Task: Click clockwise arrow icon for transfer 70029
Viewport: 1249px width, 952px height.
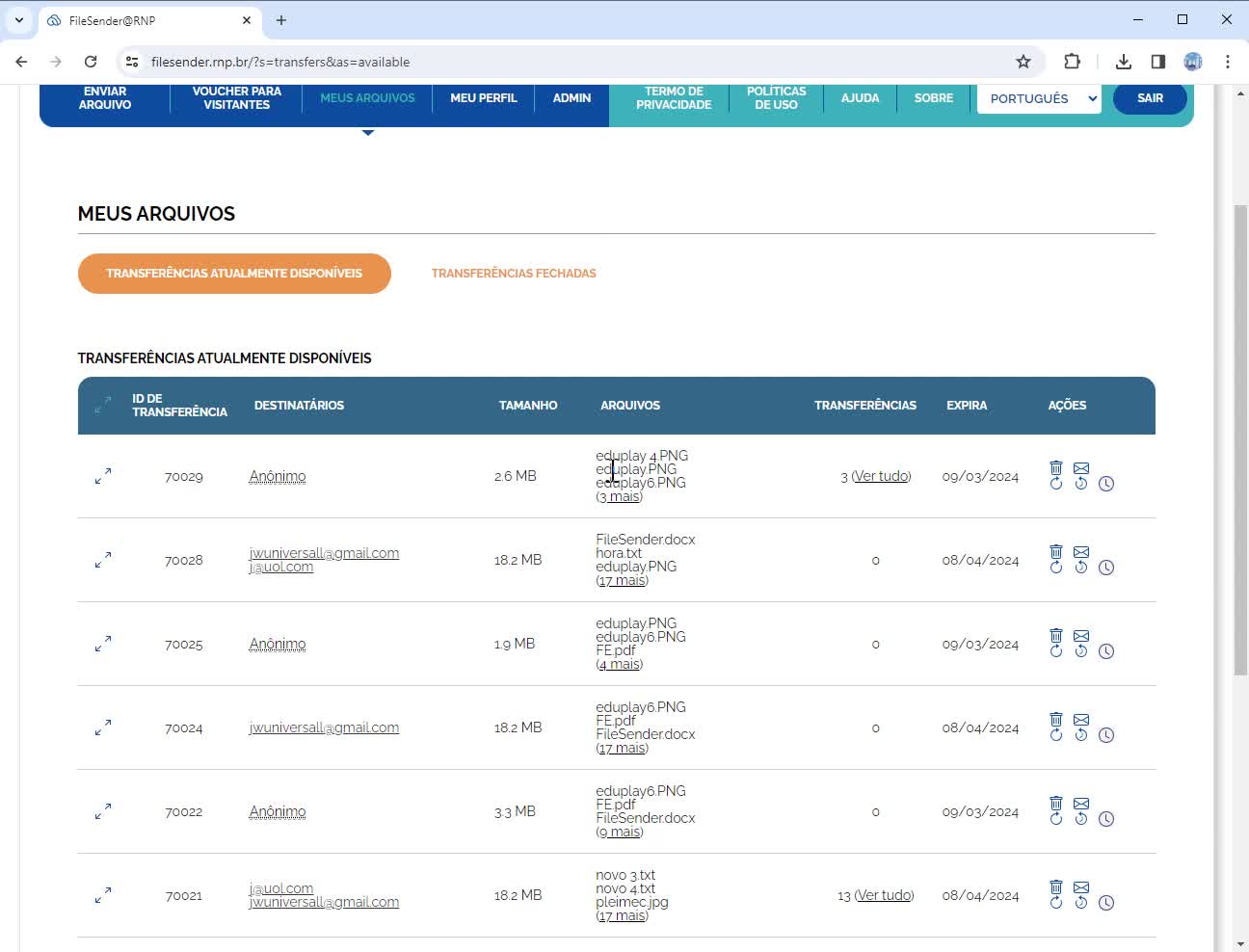Action: tap(1056, 484)
